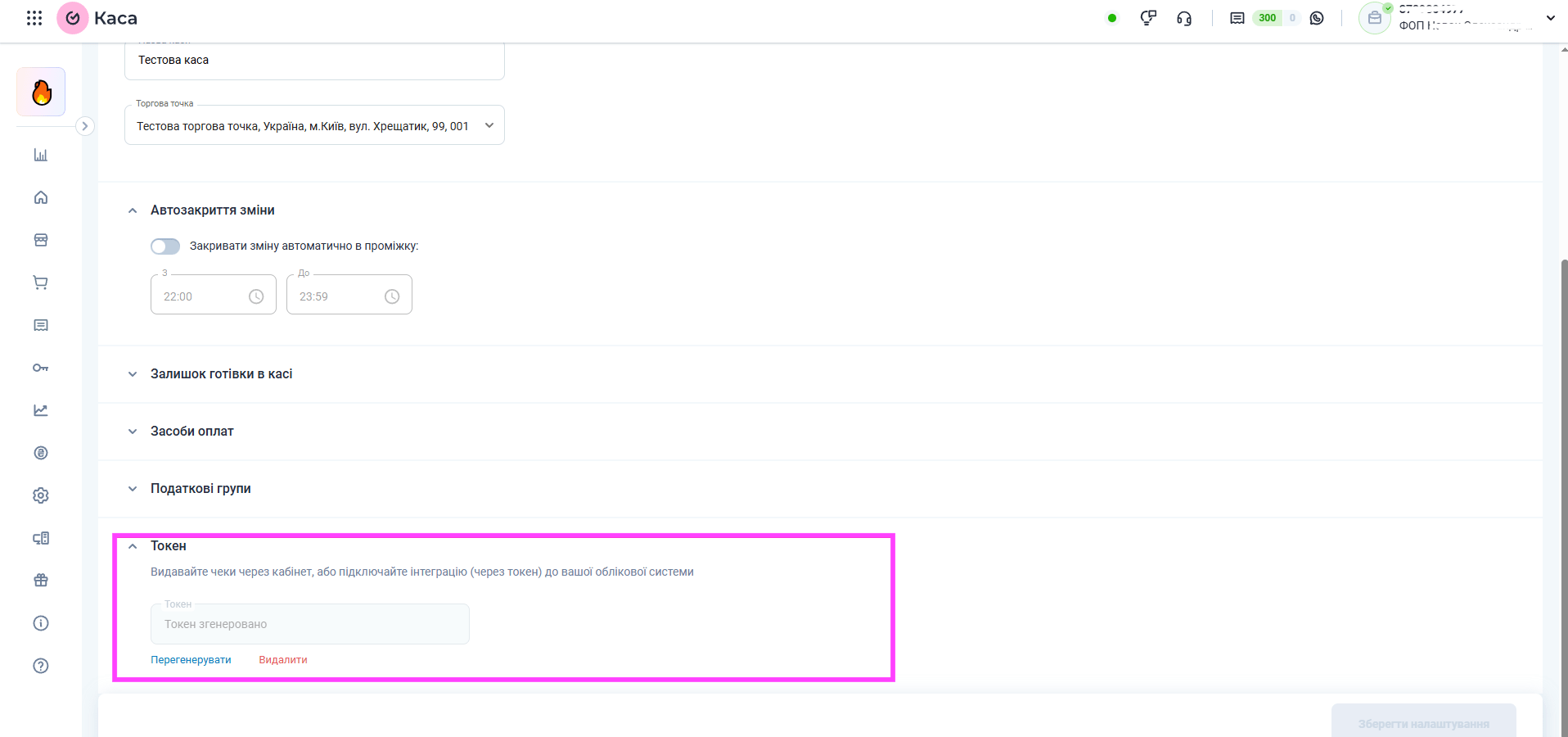Click Зберегти налаштування button
This screenshot has height=737, width=1568.
(1423, 723)
